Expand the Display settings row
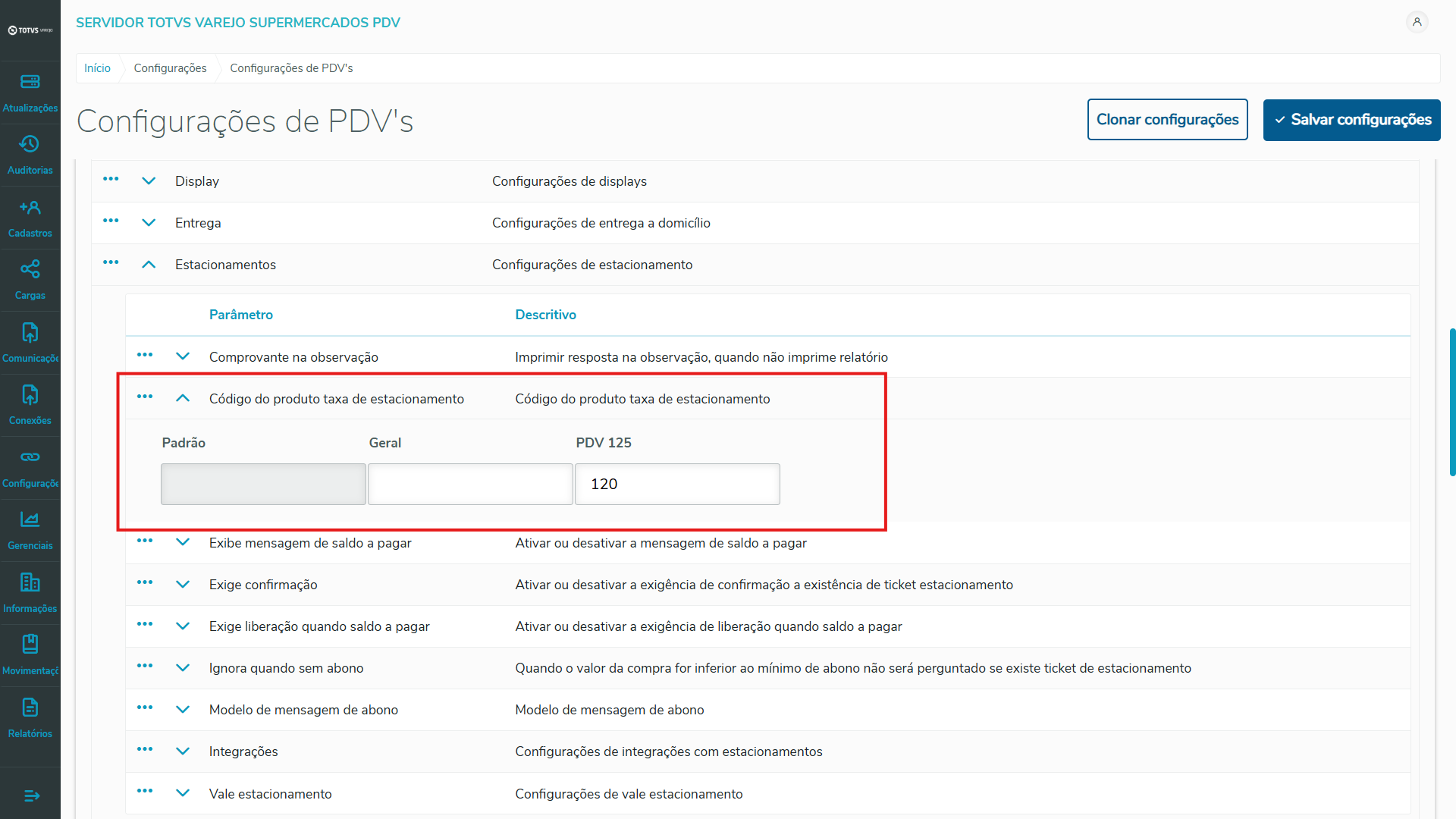Image resolution: width=1456 pixels, height=819 pixels. (149, 181)
